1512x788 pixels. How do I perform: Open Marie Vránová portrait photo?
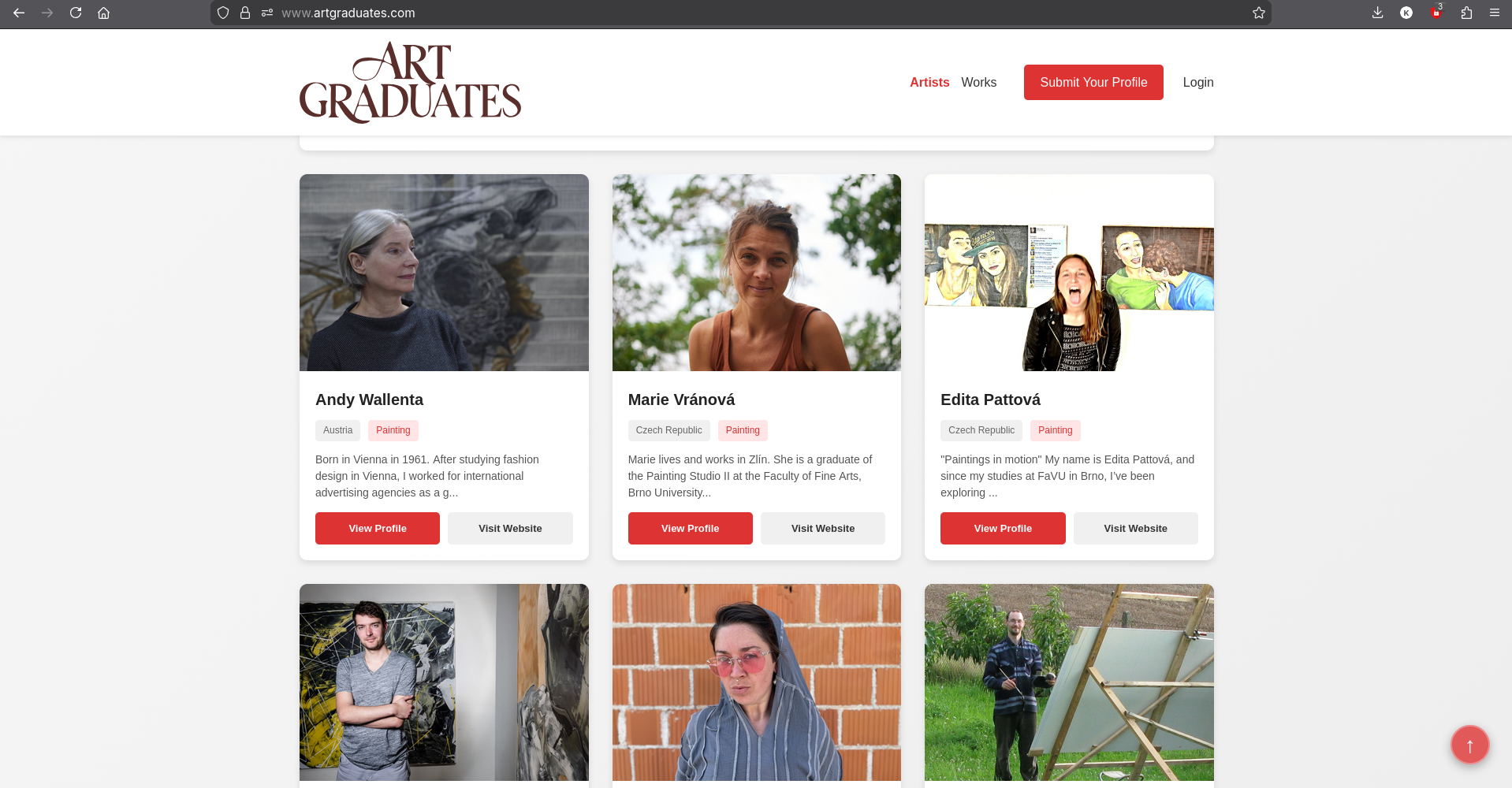[x=756, y=273]
